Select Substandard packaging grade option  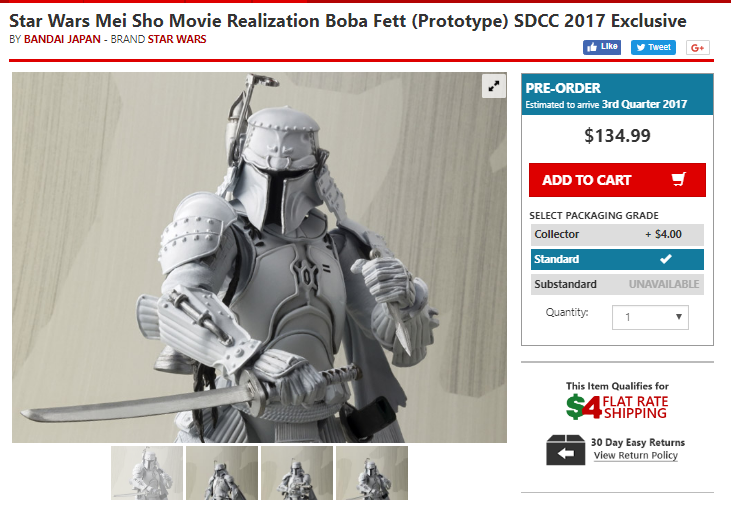pyautogui.click(x=617, y=284)
